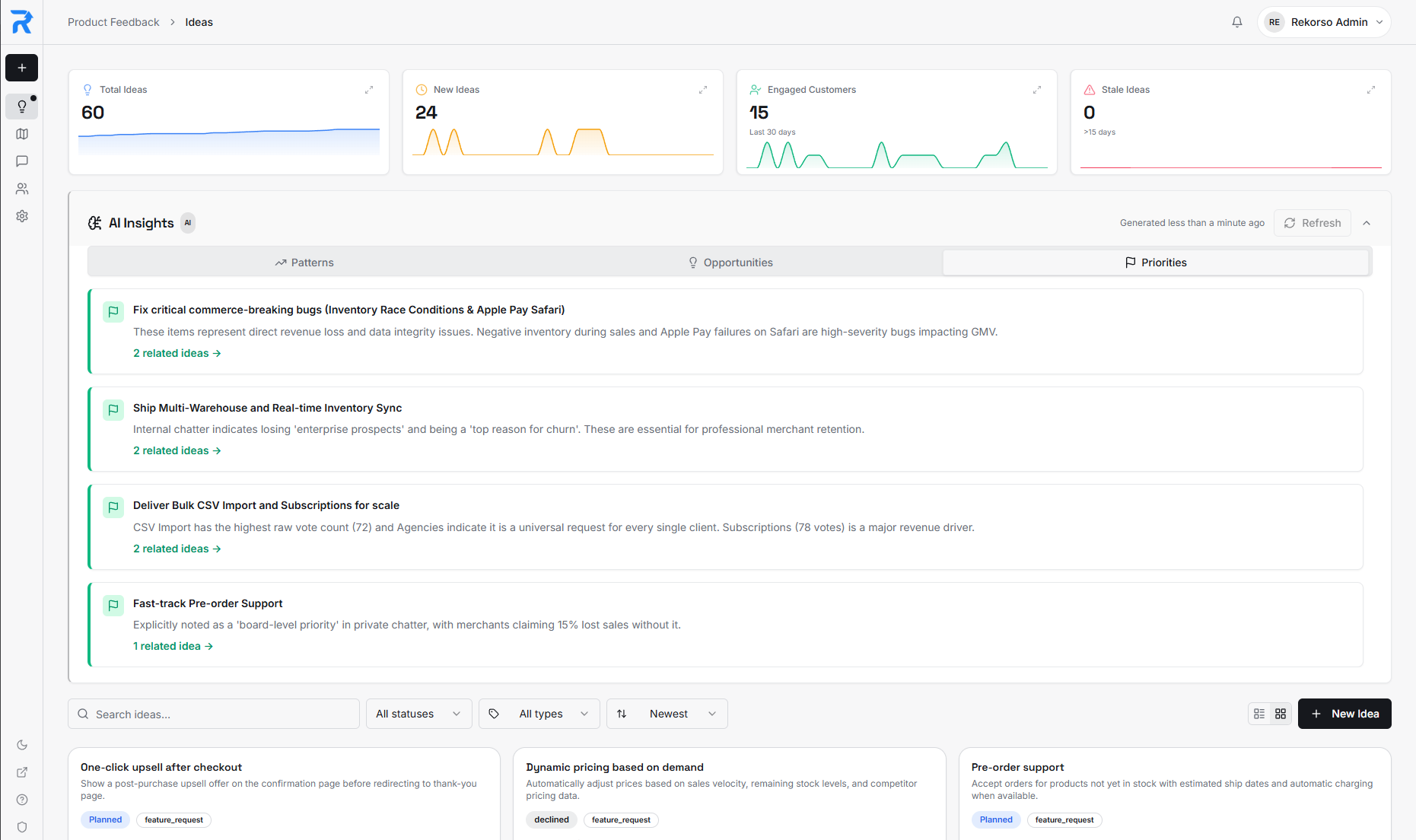Switch to the Patterns tab

click(304, 262)
